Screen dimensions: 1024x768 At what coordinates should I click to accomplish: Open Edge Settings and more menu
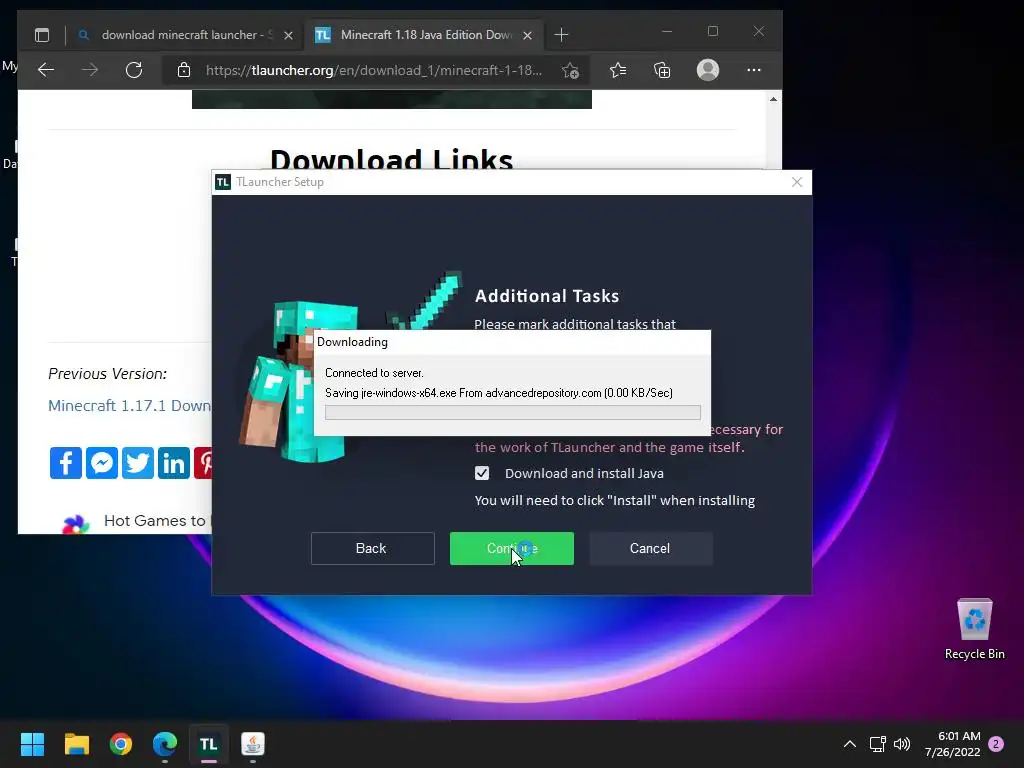754,70
